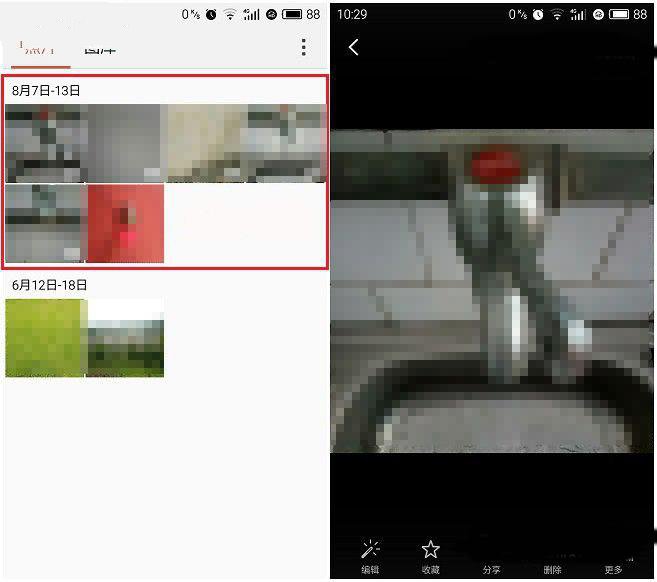Image resolution: width=657 pixels, height=582 pixels.
Task: Tap the 6月12日-18日 date header
Action: (49, 285)
